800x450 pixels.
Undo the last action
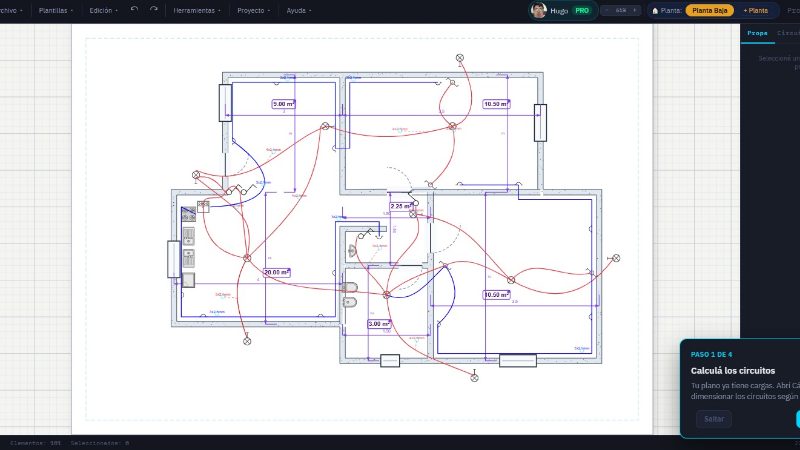click(134, 10)
